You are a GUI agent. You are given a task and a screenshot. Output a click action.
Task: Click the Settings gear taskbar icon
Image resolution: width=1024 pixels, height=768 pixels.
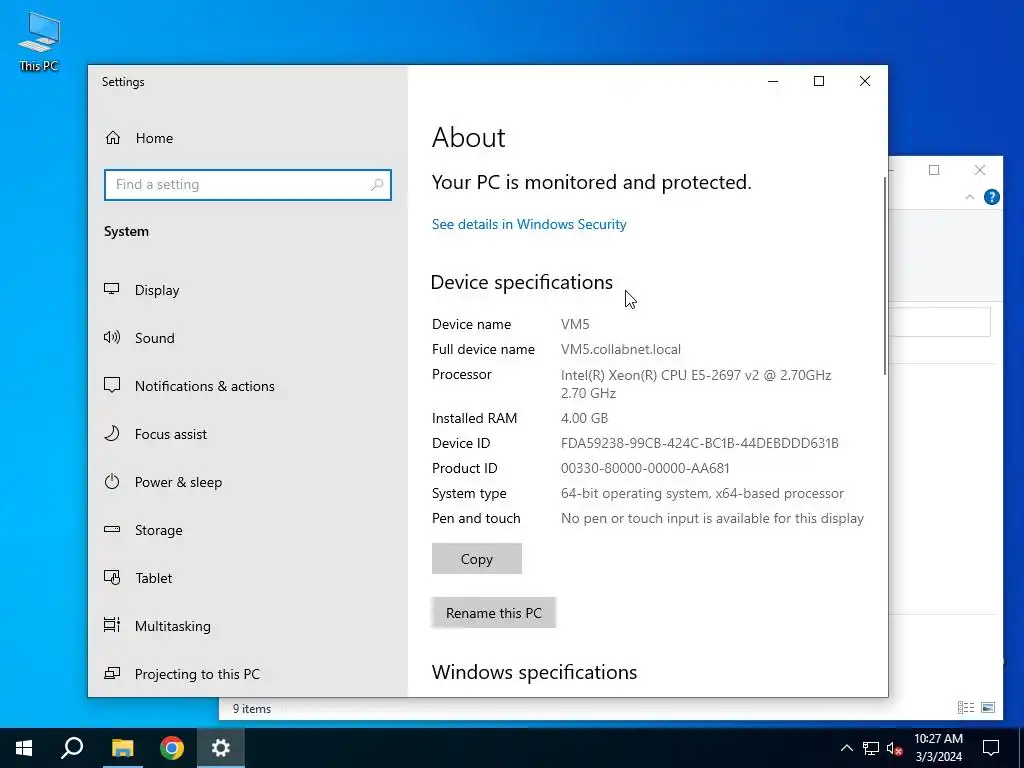[x=221, y=748]
